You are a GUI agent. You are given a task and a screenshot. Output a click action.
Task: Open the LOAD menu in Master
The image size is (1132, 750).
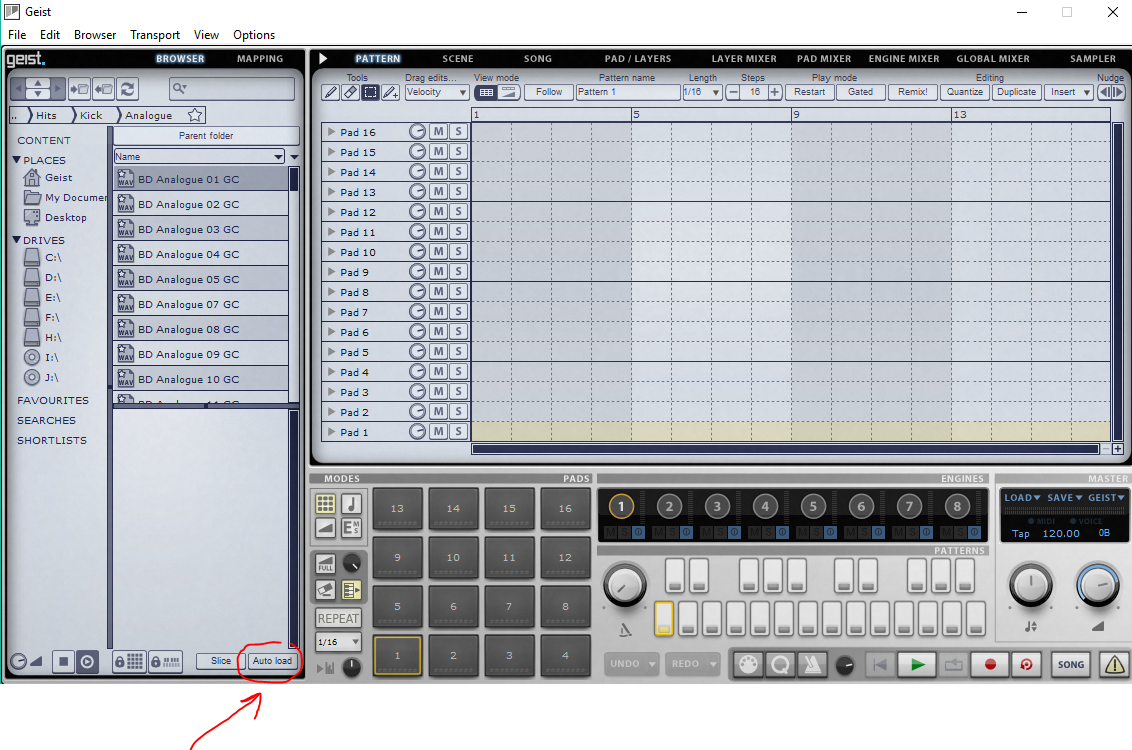(1022, 497)
